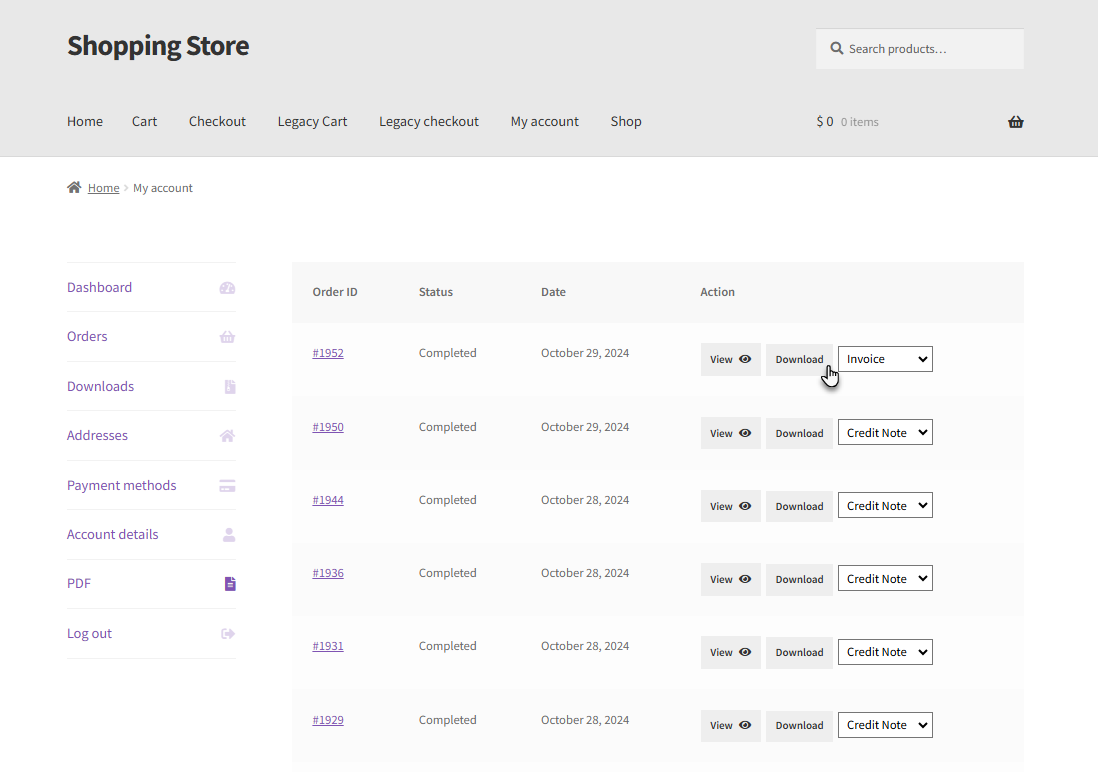Click the Dashboard gauge icon in sidebar
The width and height of the screenshot is (1098, 772).
(x=228, y=288)
